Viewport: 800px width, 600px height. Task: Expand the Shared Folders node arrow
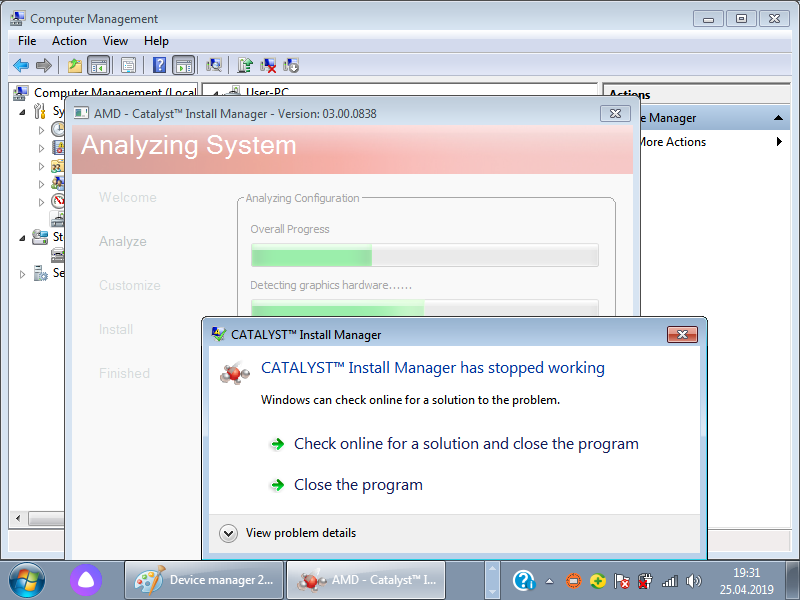(41, 166)
